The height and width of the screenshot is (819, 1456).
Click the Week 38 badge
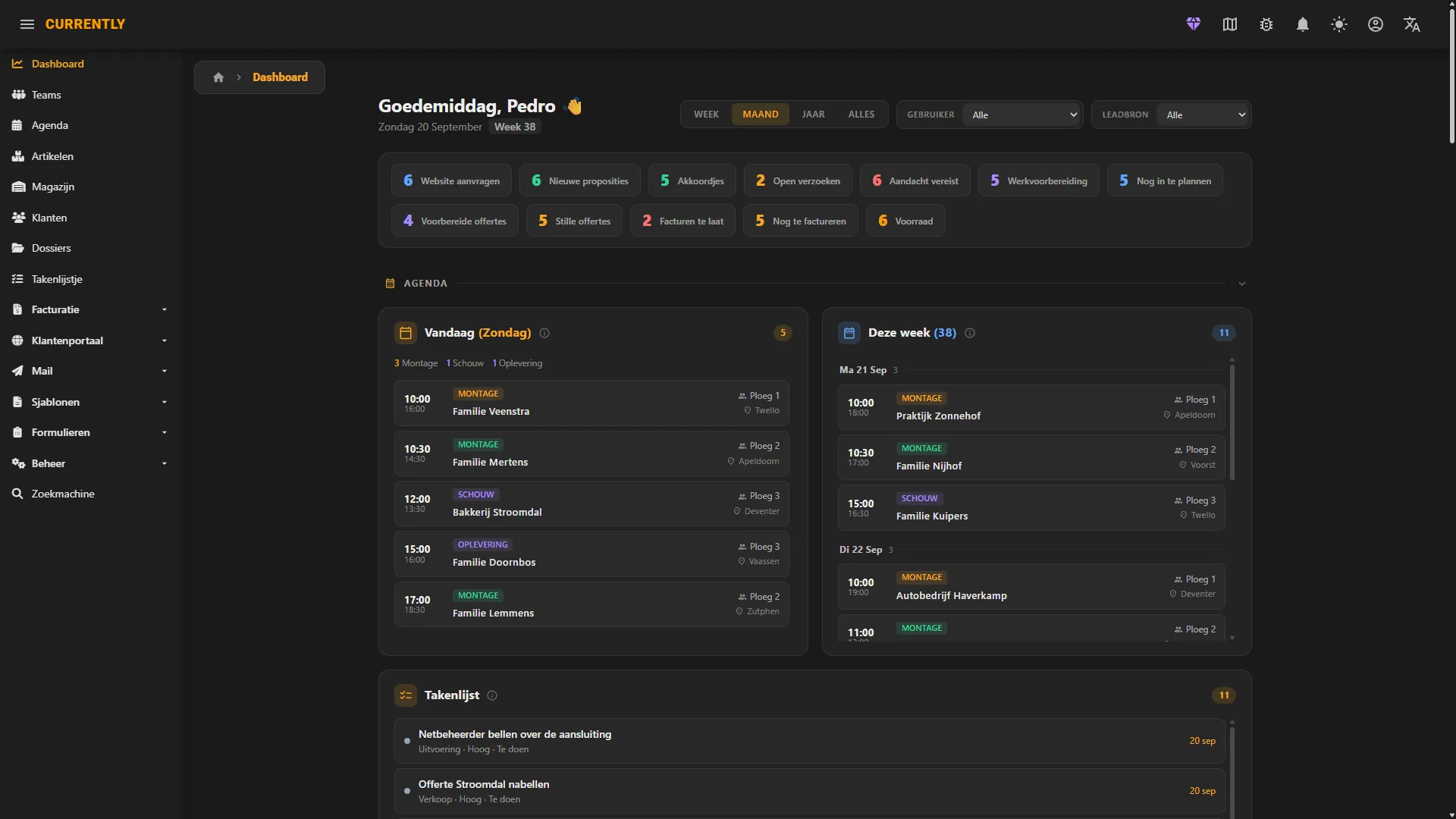(x=515, y=127)
